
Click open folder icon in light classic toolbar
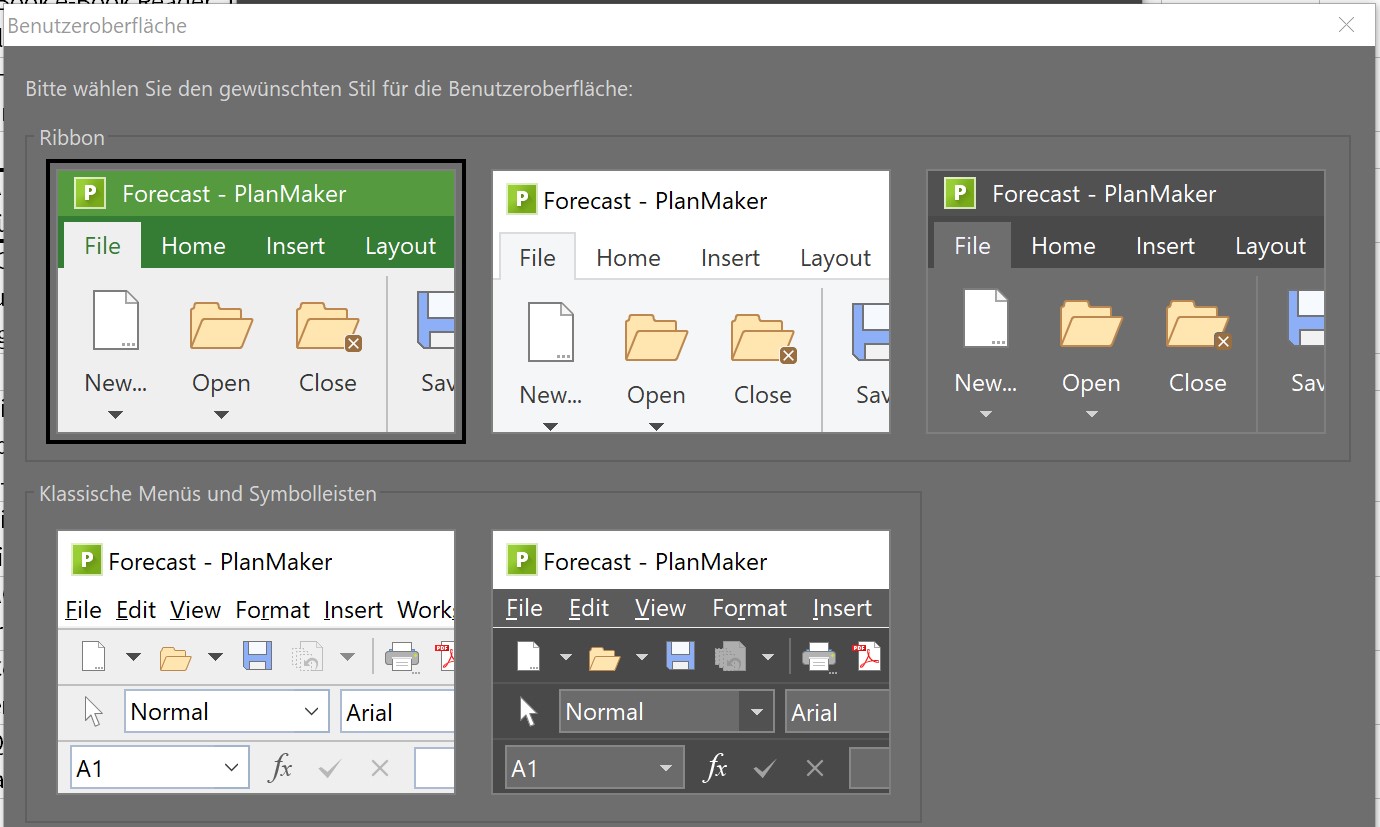(175, 658)
